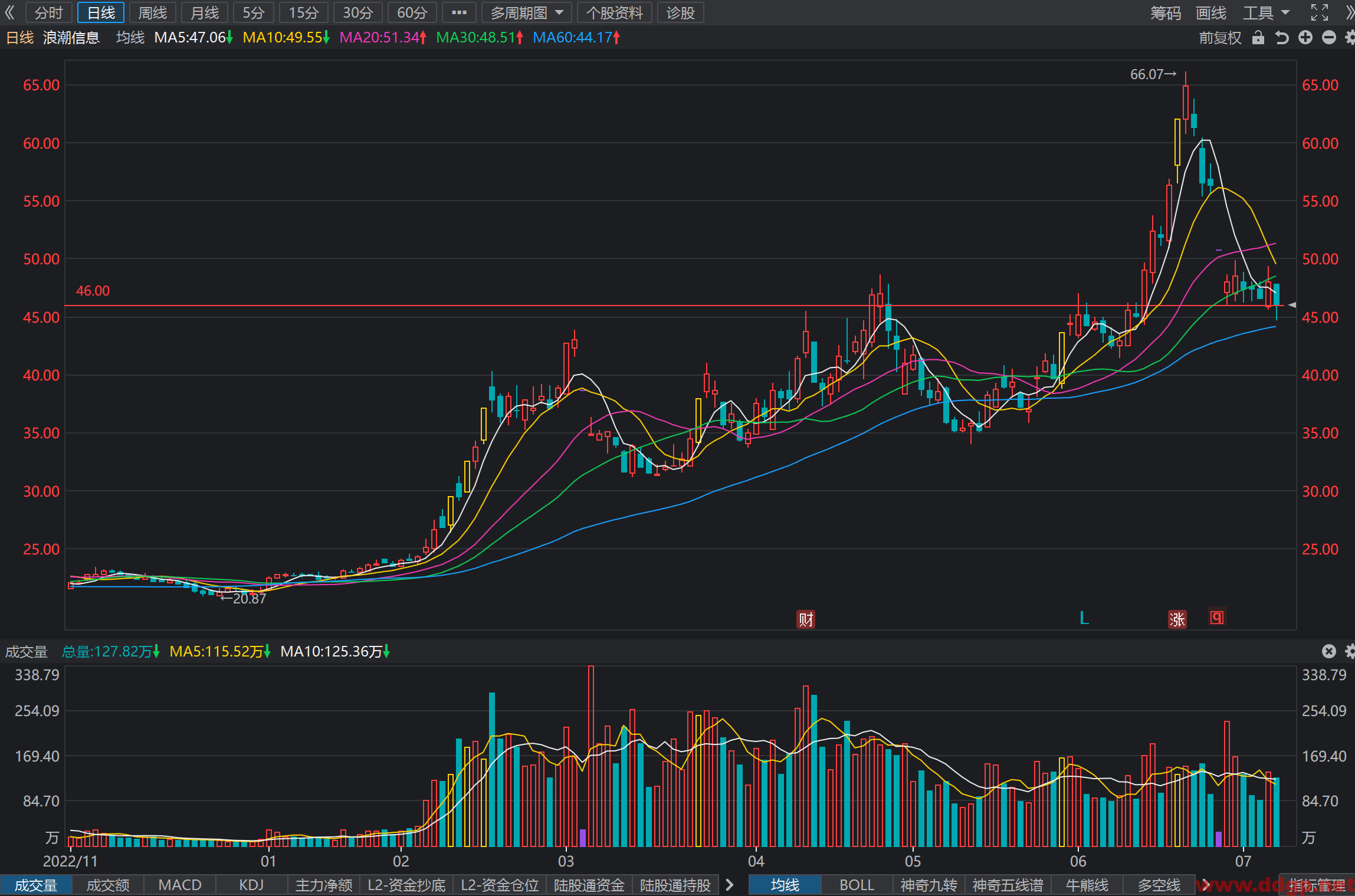Click the 财 event marker on chart

(x=806, y=619)
